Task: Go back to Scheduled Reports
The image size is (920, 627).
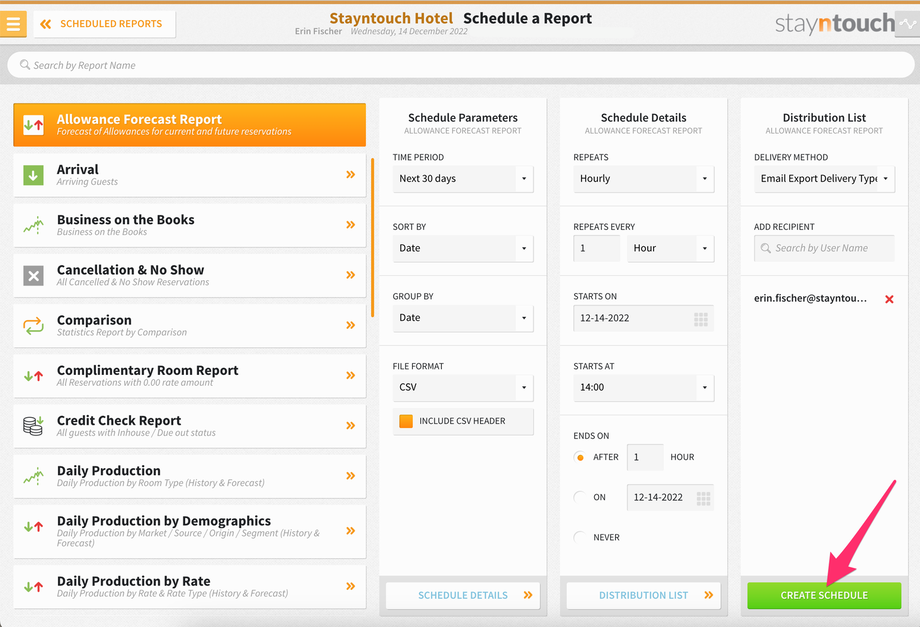Action: pos(104,24)
